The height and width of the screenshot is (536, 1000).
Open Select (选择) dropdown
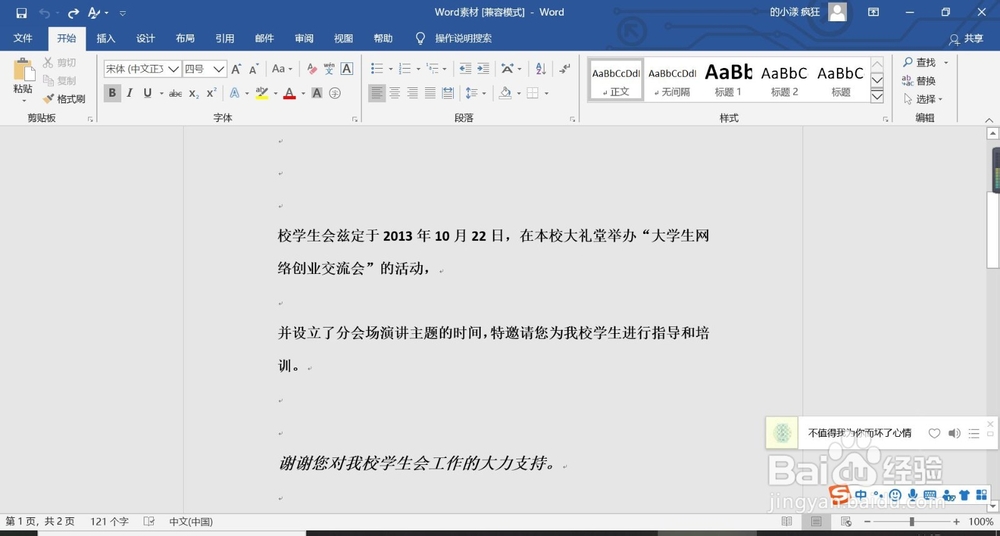[923, 99]
